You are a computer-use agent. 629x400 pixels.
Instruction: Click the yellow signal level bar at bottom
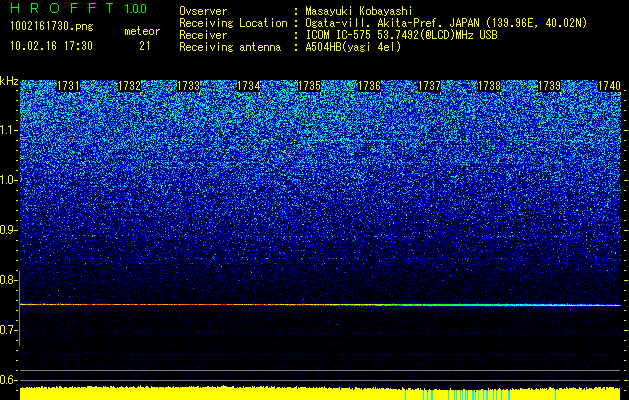click(320, 394)
